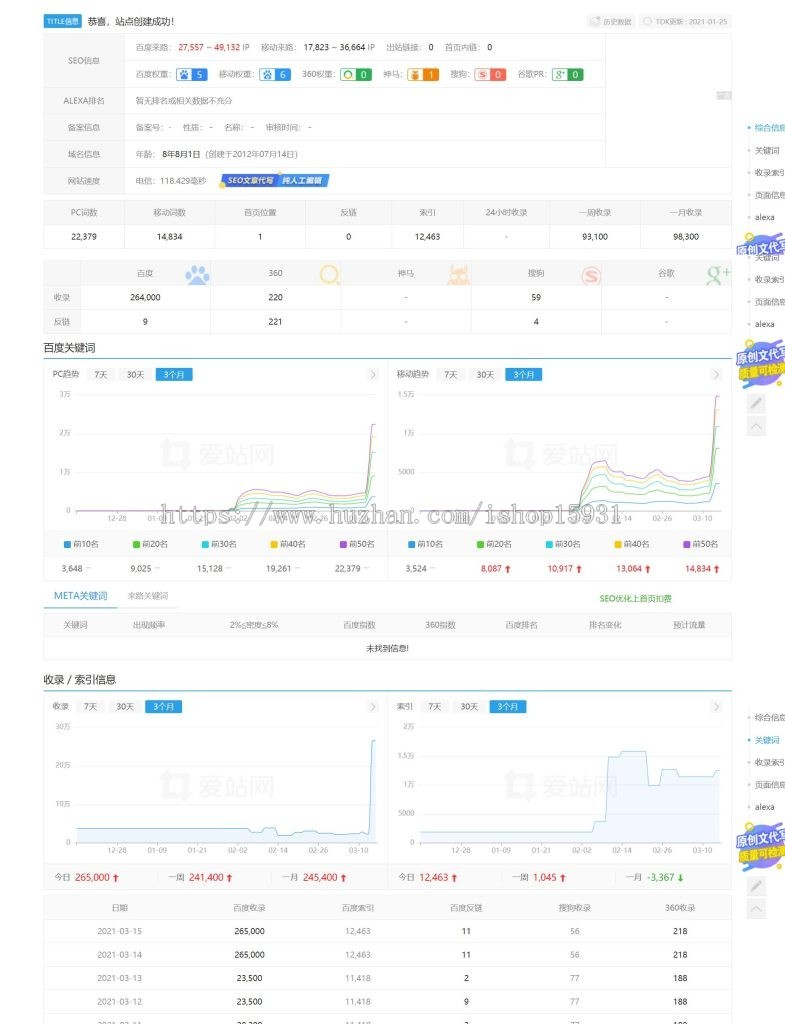
Task: Switch 索引 chart to 7天
Action: coord(434,707)
